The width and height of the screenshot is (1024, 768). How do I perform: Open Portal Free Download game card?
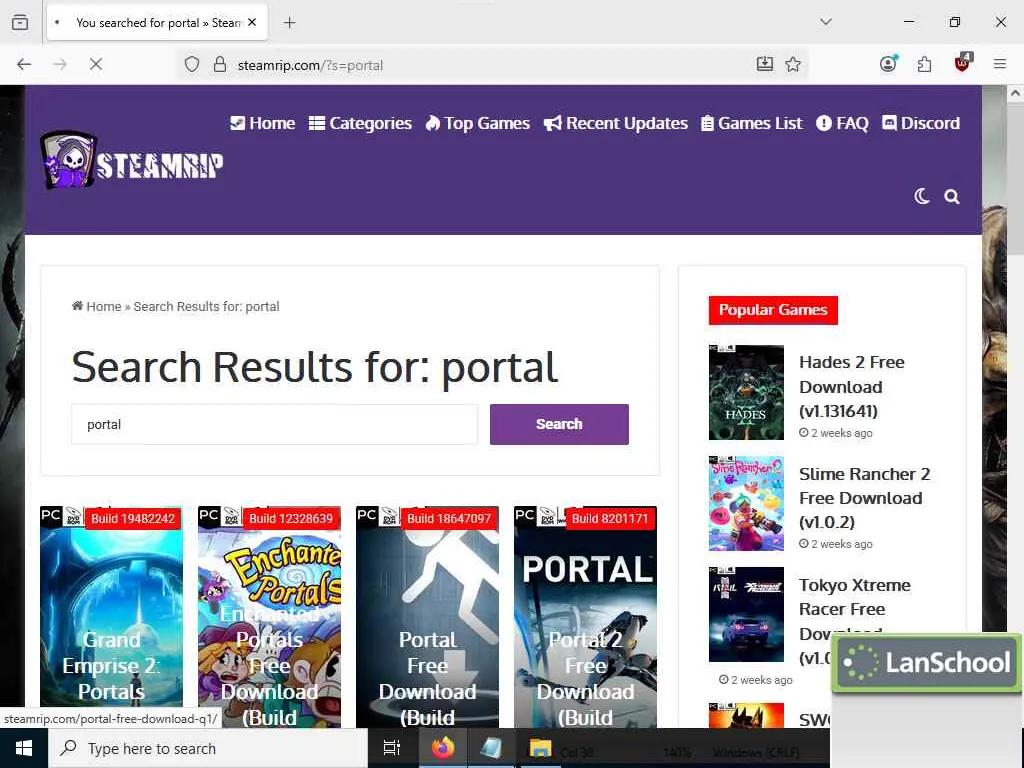click(427, 616)
